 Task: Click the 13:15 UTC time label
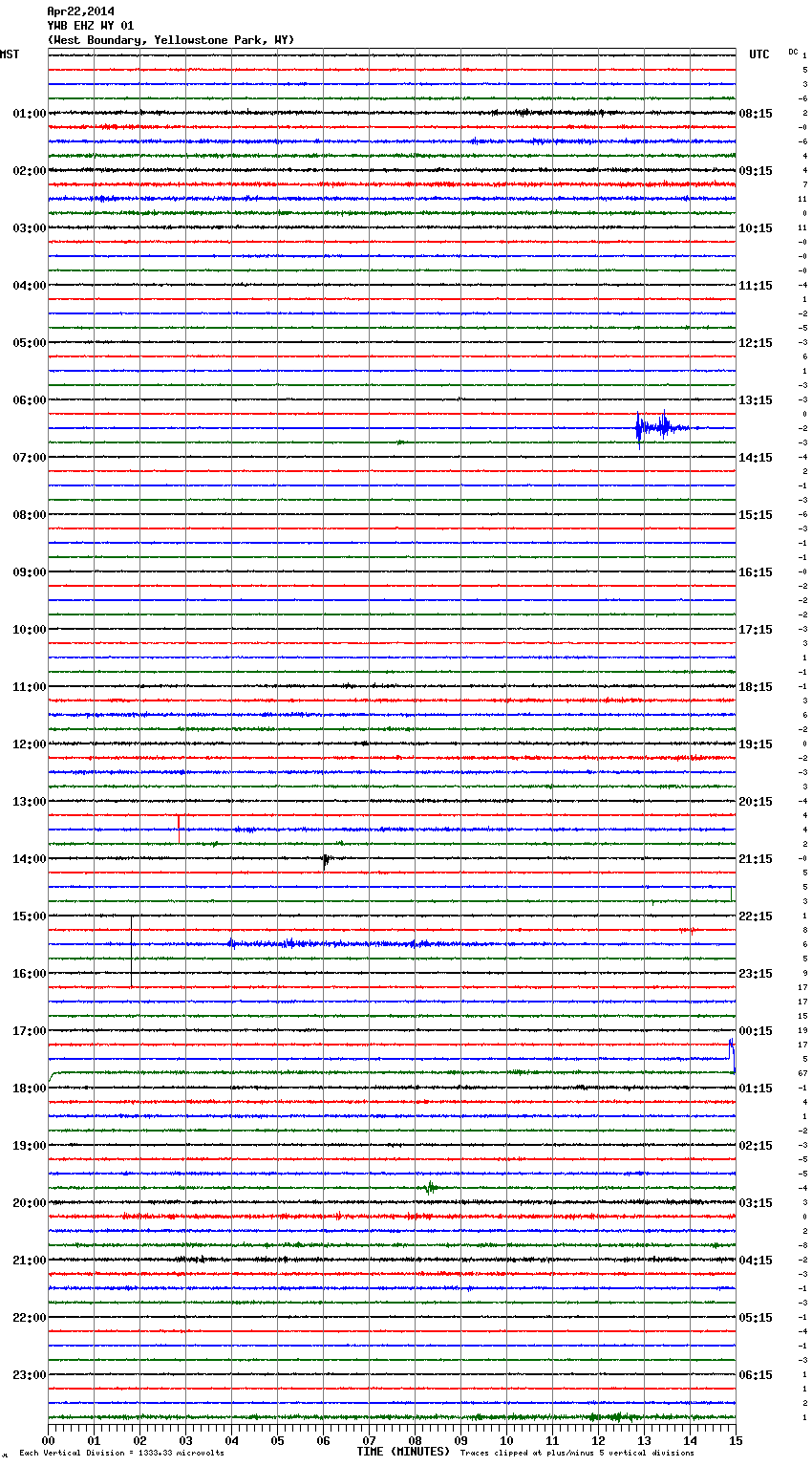point(756,400)
